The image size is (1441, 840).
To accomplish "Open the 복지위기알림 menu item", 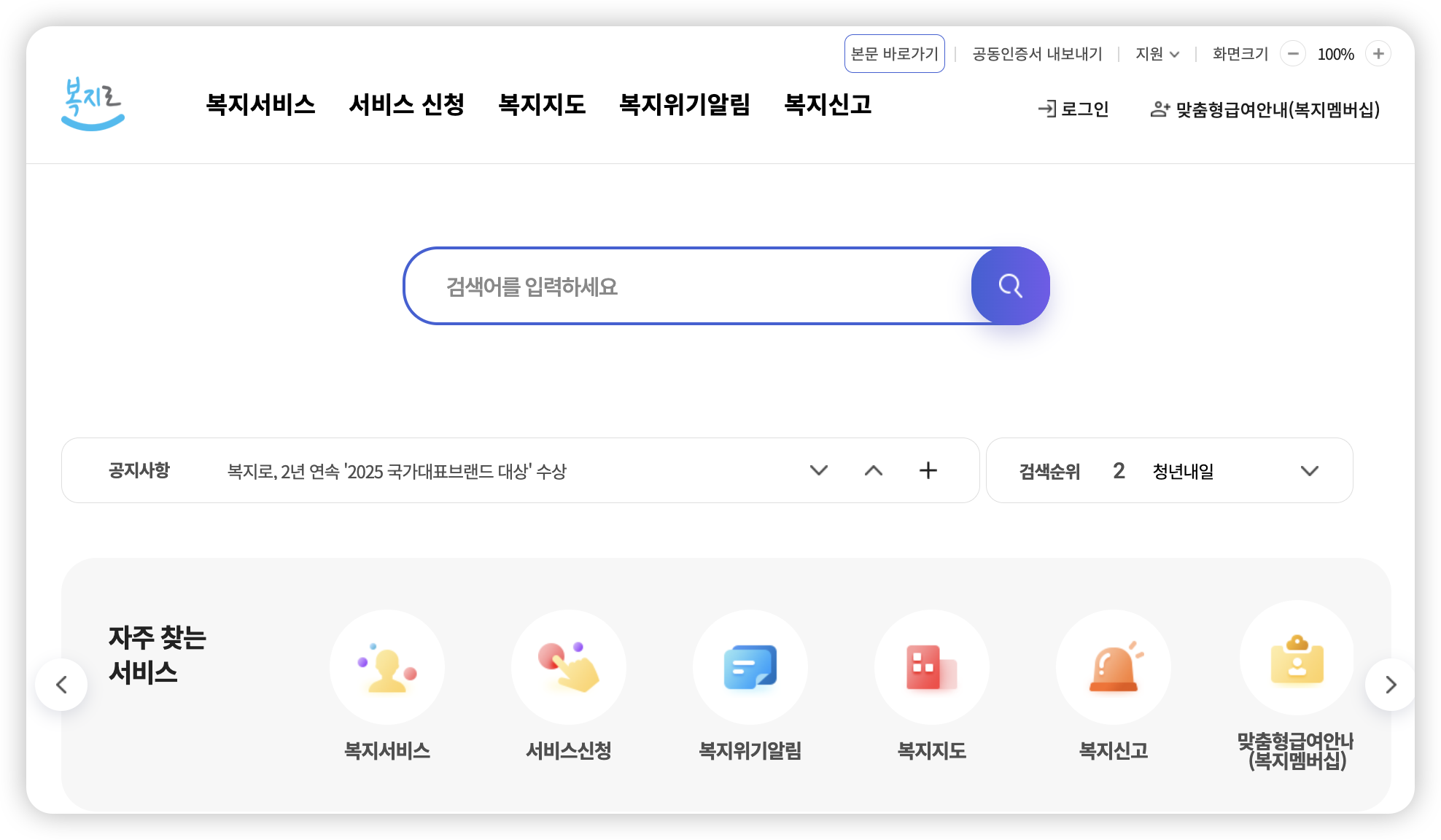I will point(685,105).
